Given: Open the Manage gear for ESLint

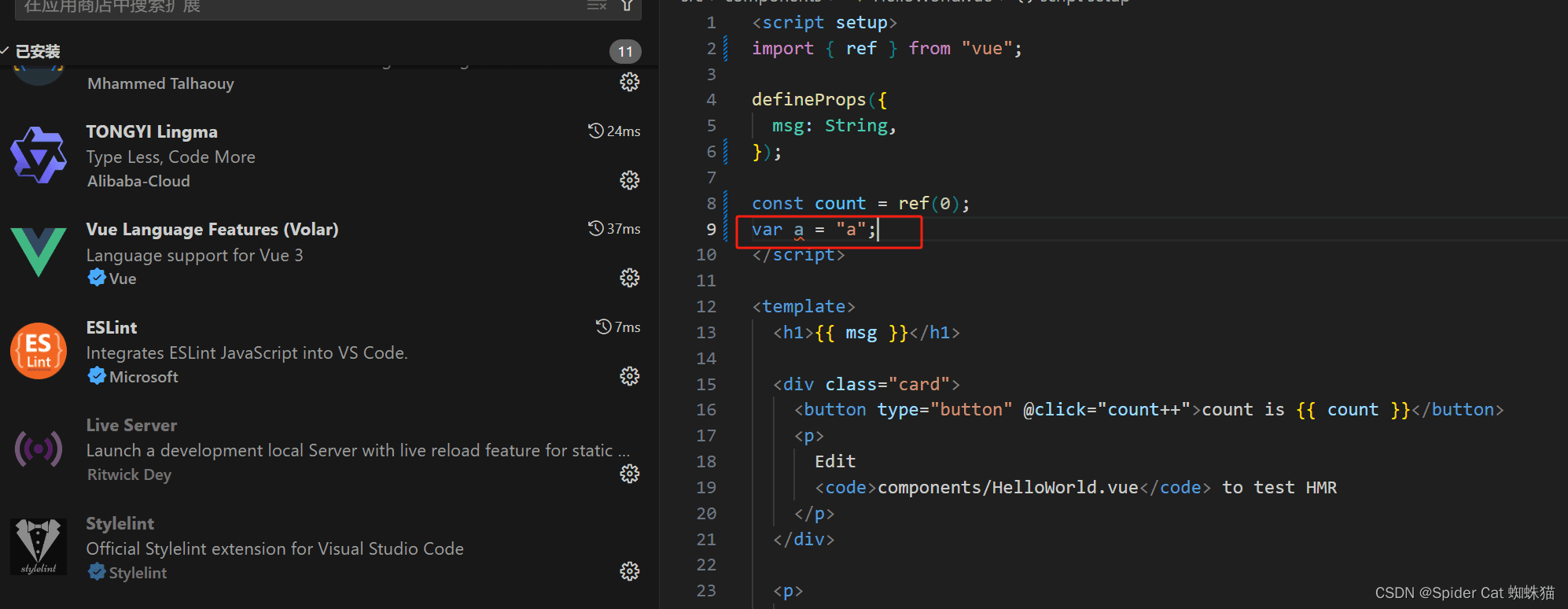Looking at the screenshot, I should tap(630, 376).
